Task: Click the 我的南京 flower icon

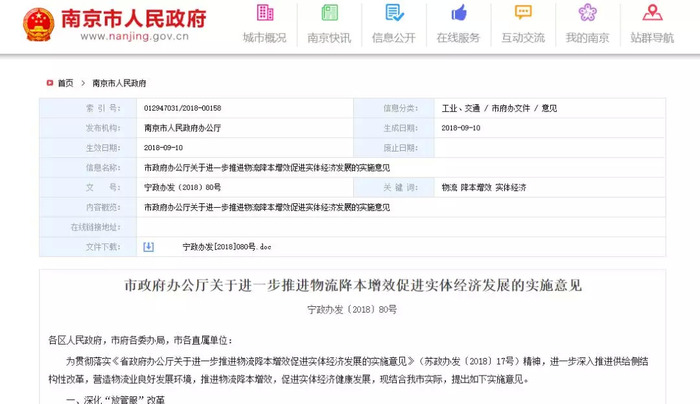Action: [588, 12]
